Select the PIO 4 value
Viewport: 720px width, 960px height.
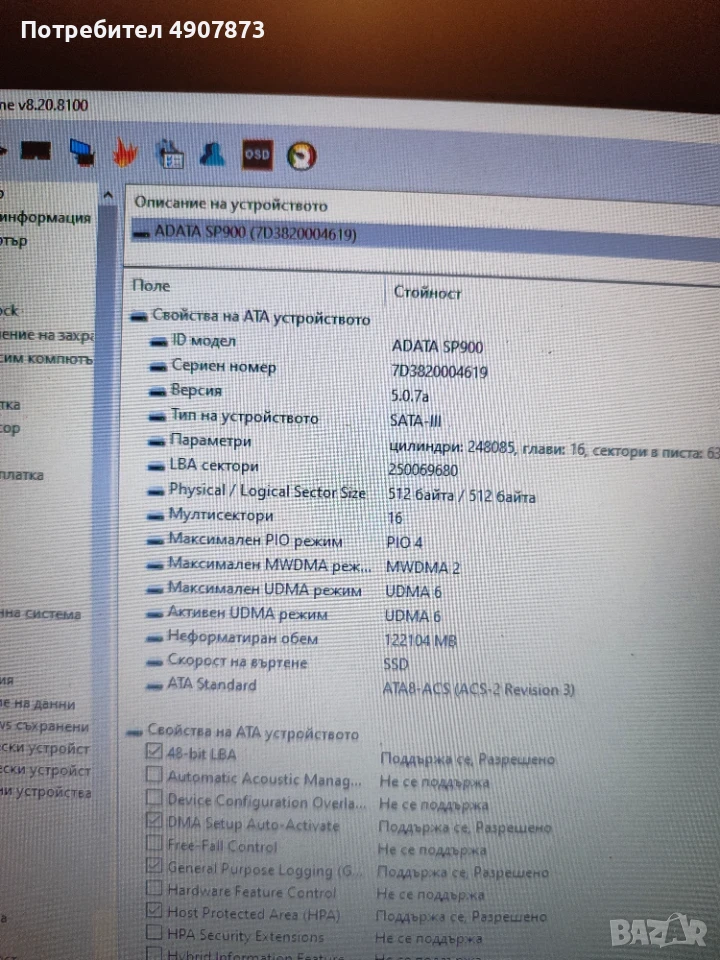click(404, 542)
